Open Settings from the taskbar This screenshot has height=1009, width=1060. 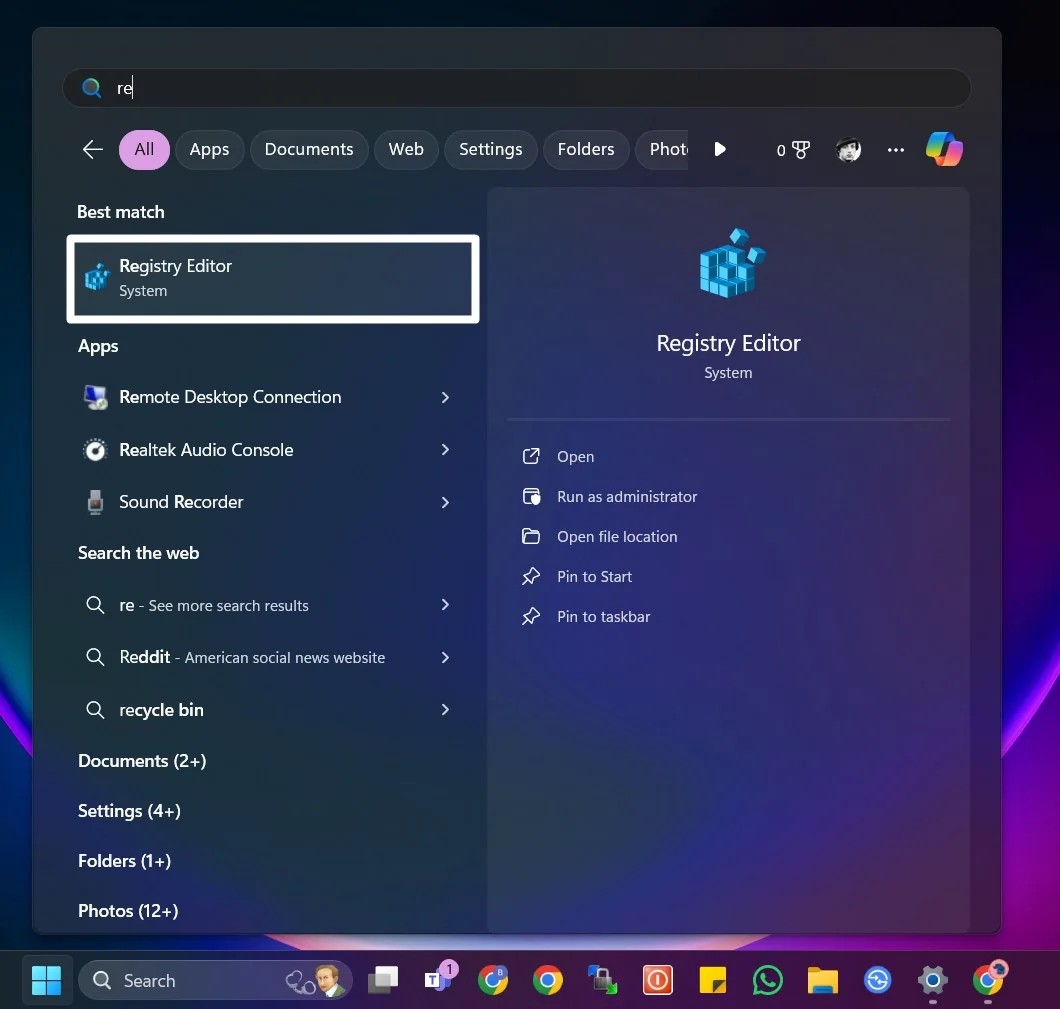[x=932, y=980]
